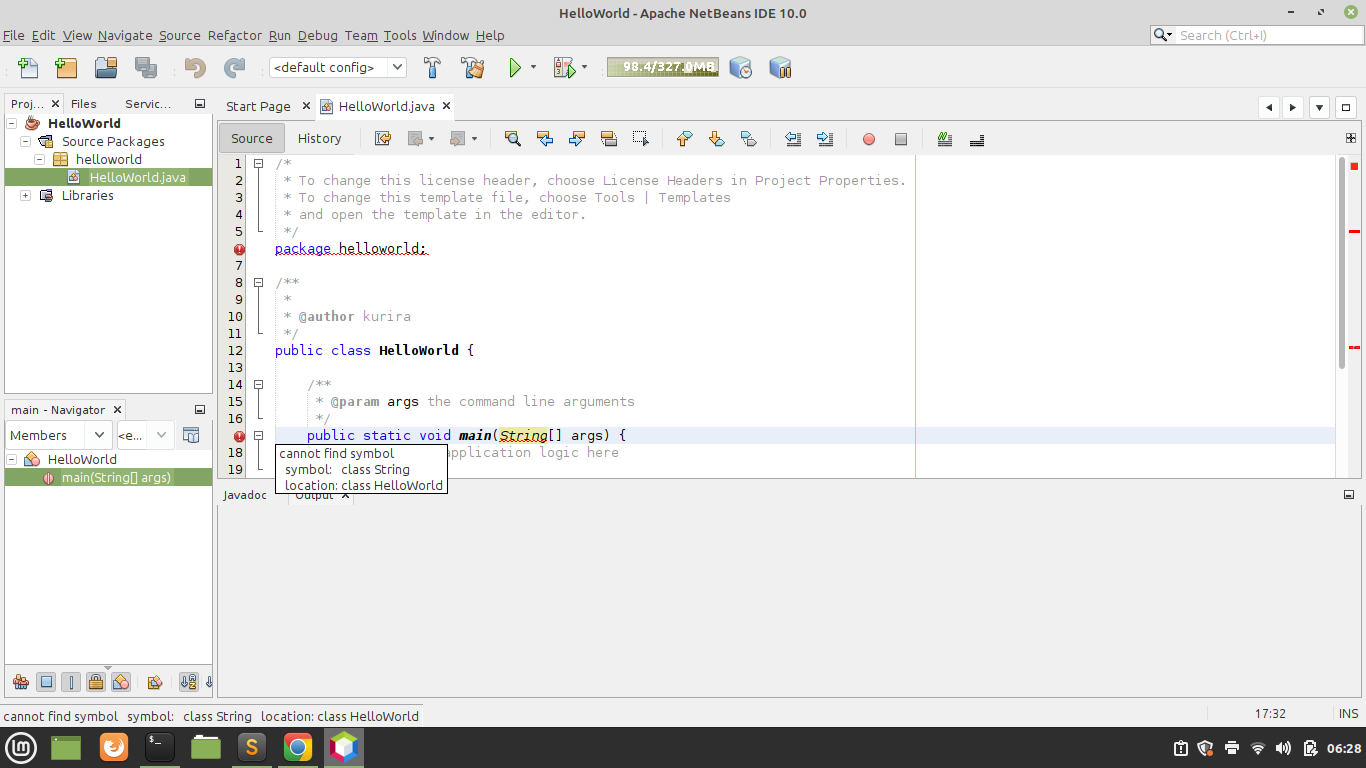Screen dimensions: 1366x768
Task: Click the Source view button
Action: pyautogui.click(x=252, y=139)
